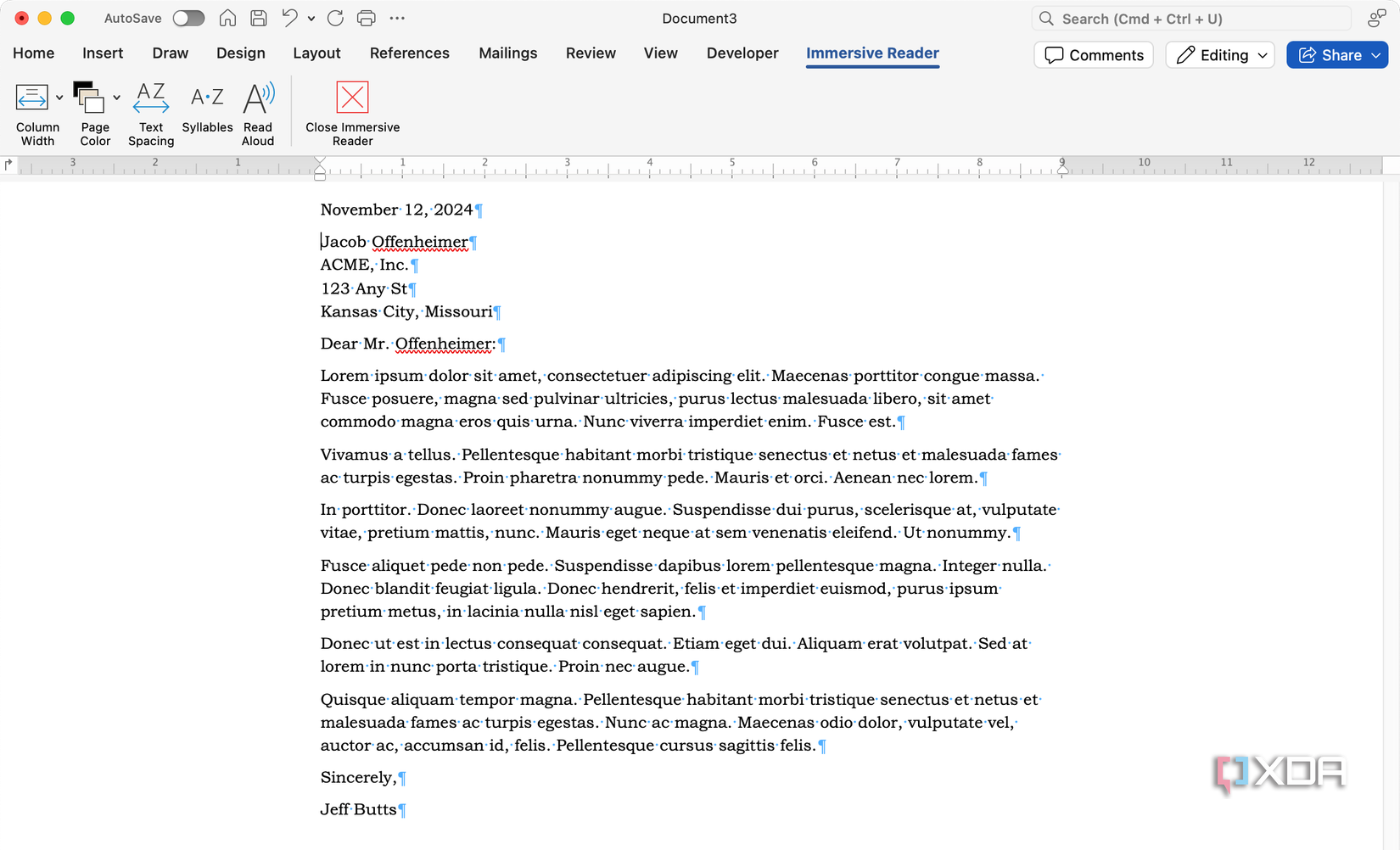The height and width of the screenshot is (850, 1400).
Task: Enable Syllables display
Action: click(x=207, y=109)
